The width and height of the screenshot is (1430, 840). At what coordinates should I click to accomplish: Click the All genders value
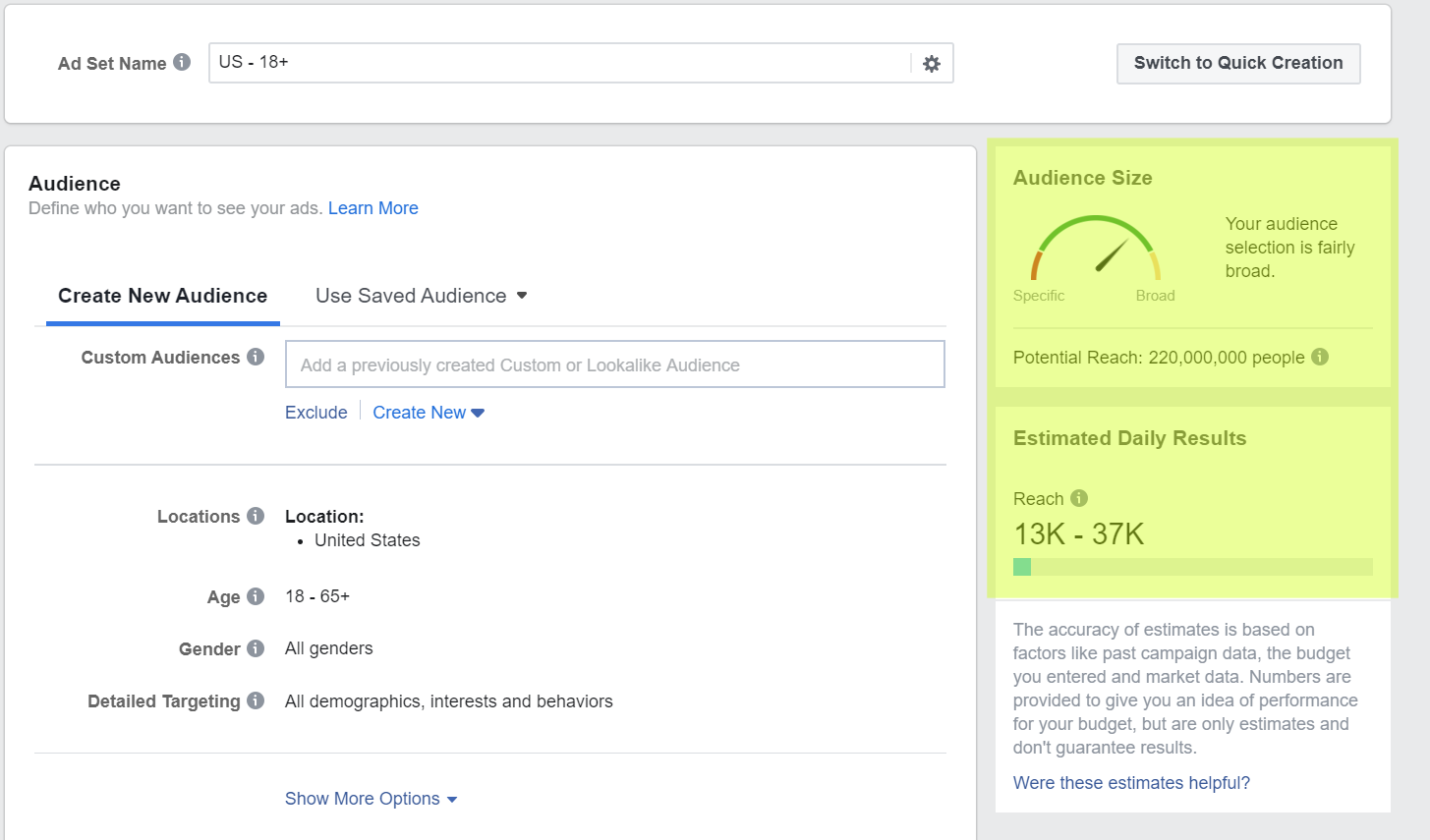[329, 648]
